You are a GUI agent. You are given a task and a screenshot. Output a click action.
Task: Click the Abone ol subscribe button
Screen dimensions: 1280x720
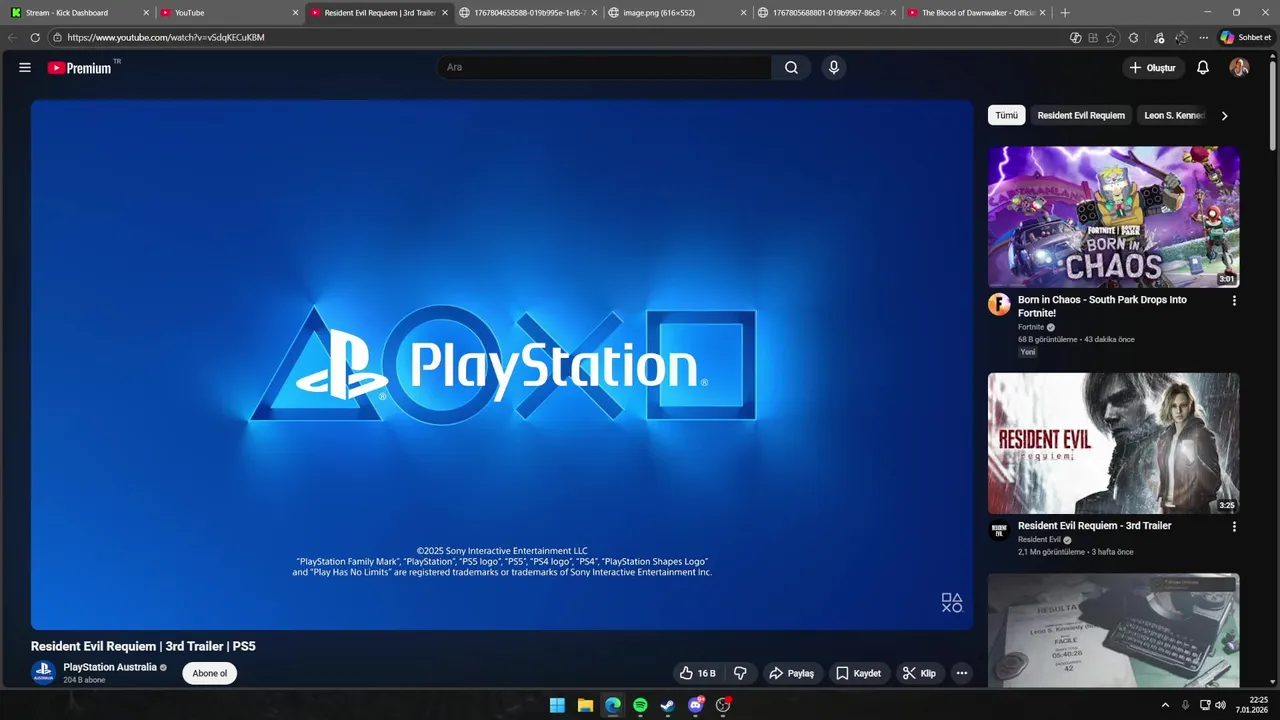click(210, 673)
